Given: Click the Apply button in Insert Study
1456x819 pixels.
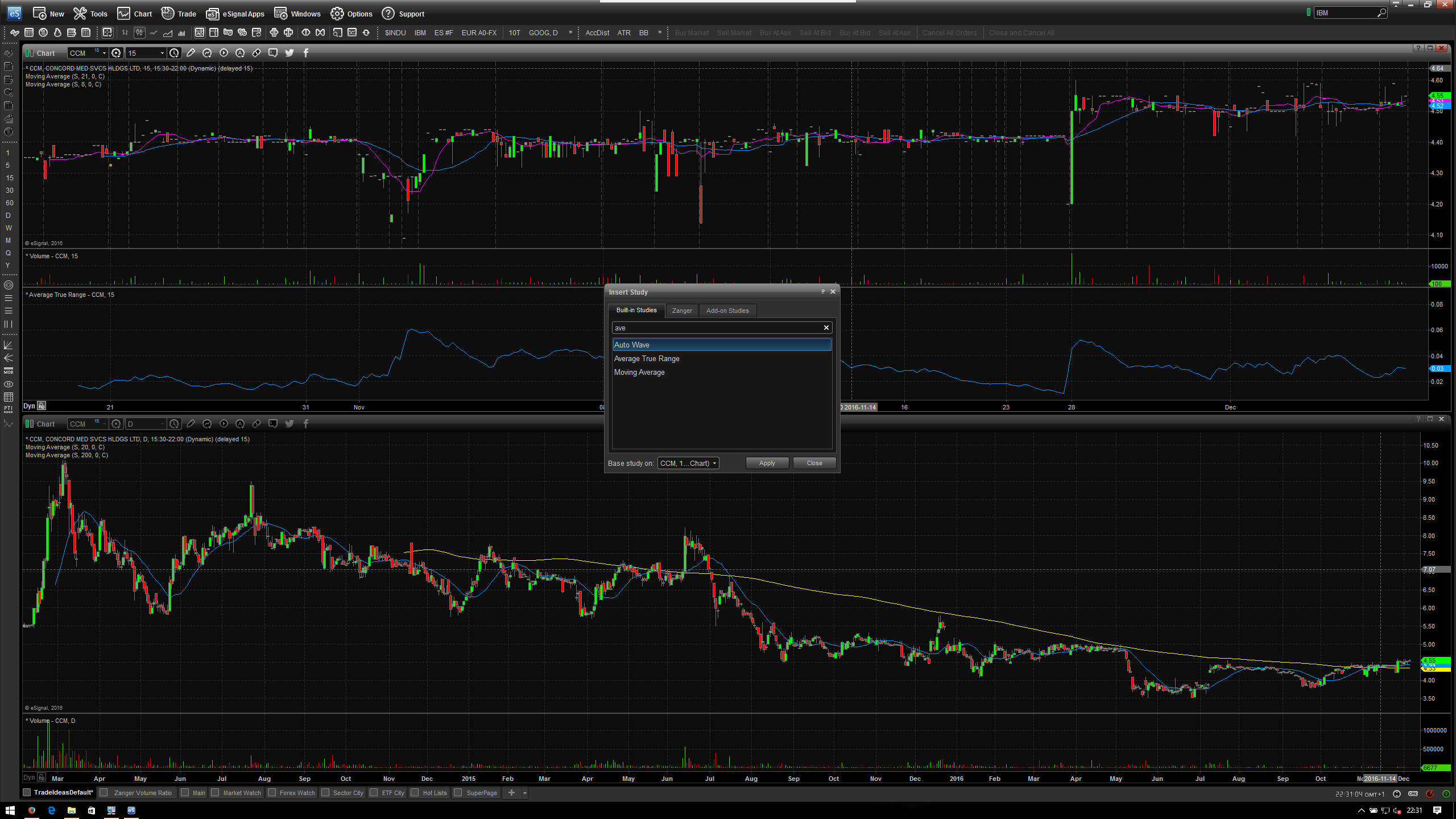Looking at the screenshot, I should (x=767, y=463).
